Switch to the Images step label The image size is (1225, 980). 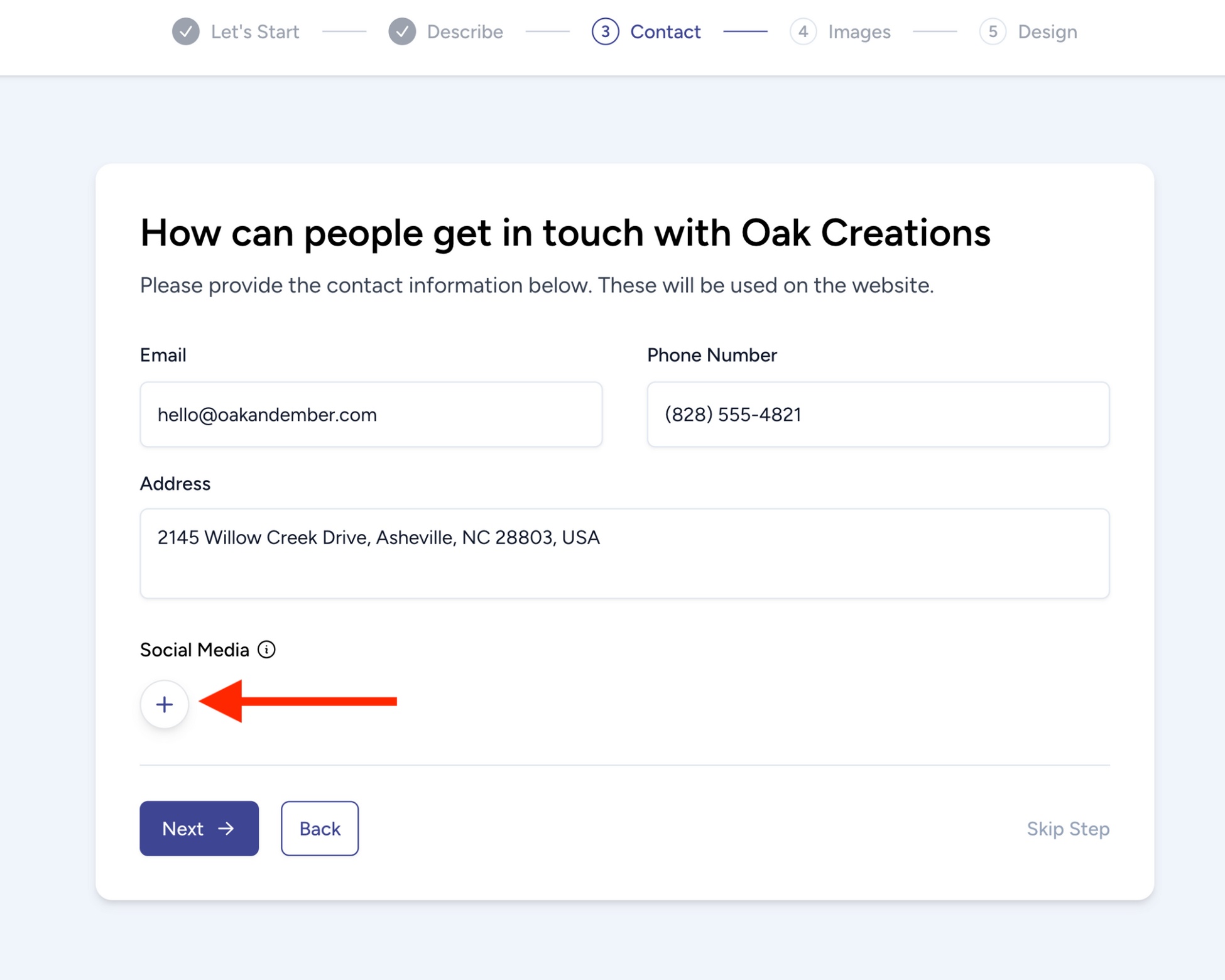pyautogui.click(x=858, y=31)
